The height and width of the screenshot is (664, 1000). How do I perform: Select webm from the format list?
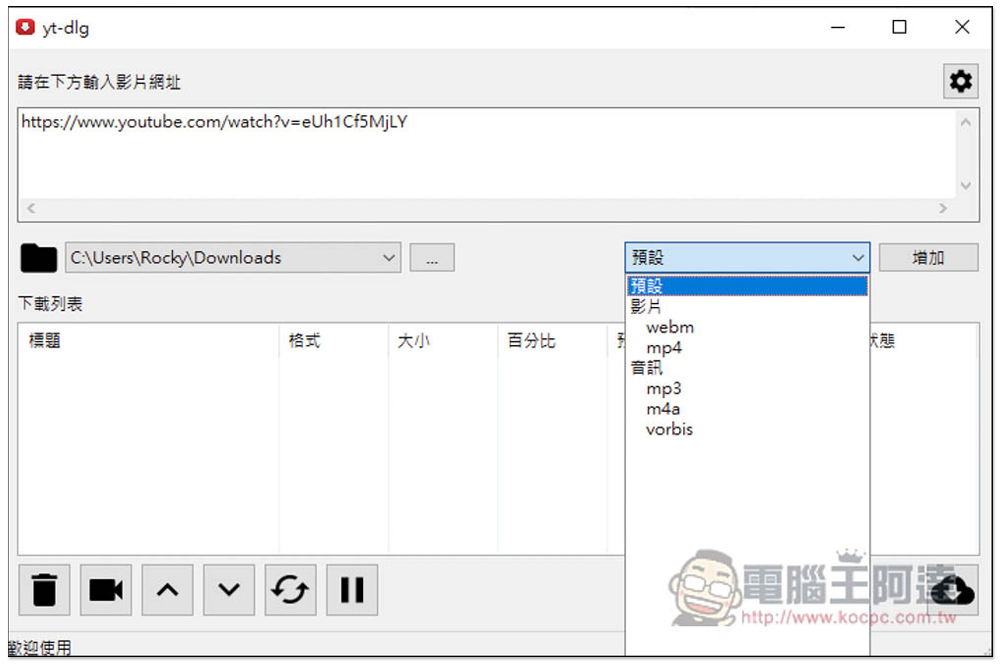point(670,327)
